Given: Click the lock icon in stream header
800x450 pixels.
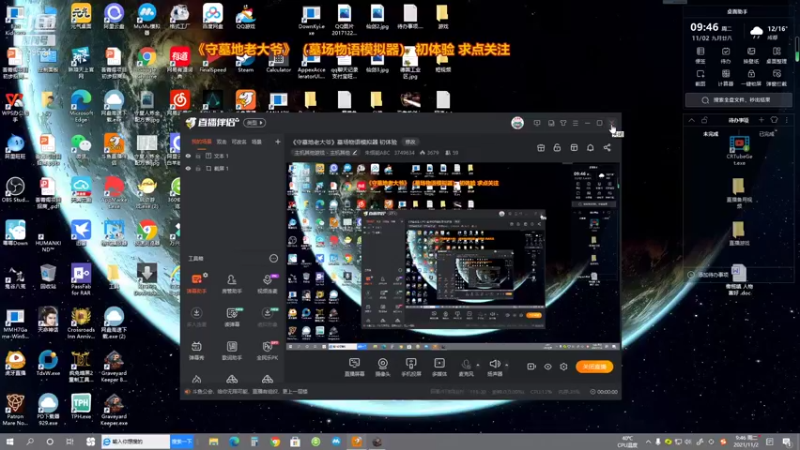Looking at the screenshot, I should click(557, 147).
